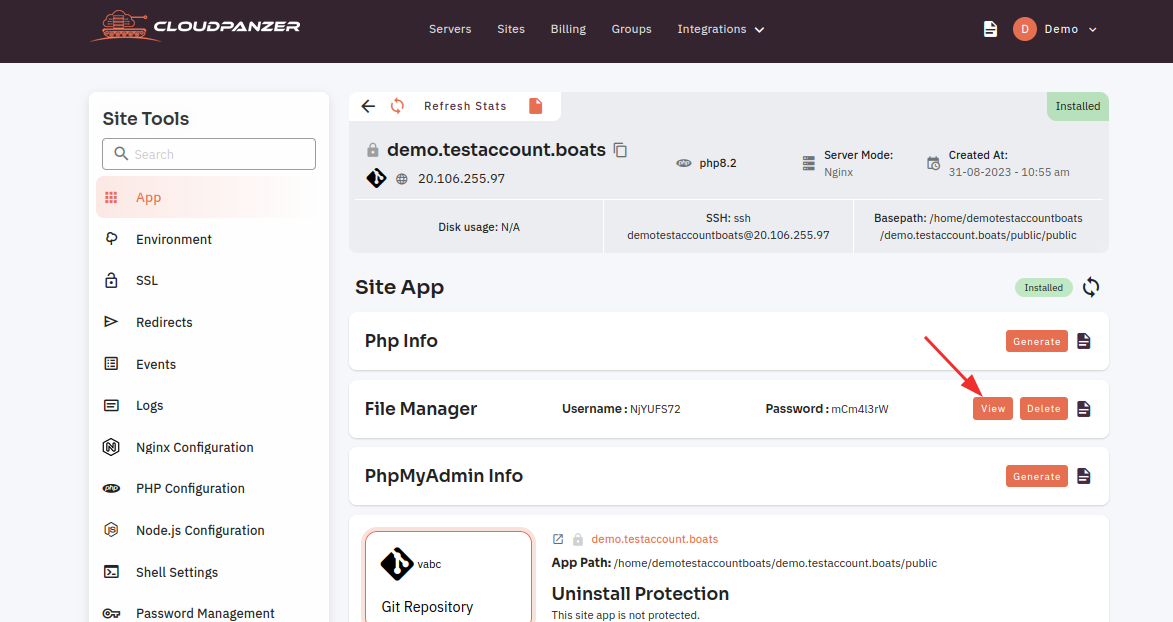Generate Php Info
The image size is (1173, 622).
coord(1037,341)
